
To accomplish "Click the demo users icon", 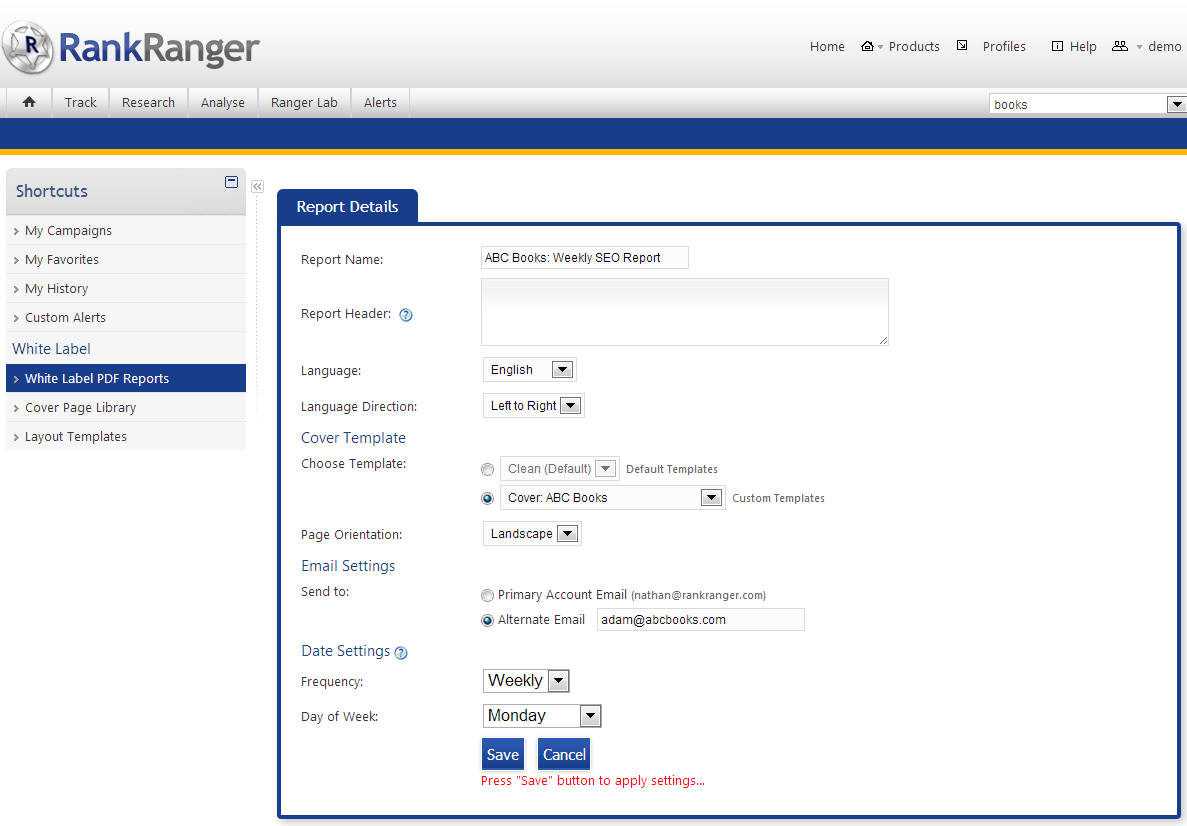I will [1120, 46].
